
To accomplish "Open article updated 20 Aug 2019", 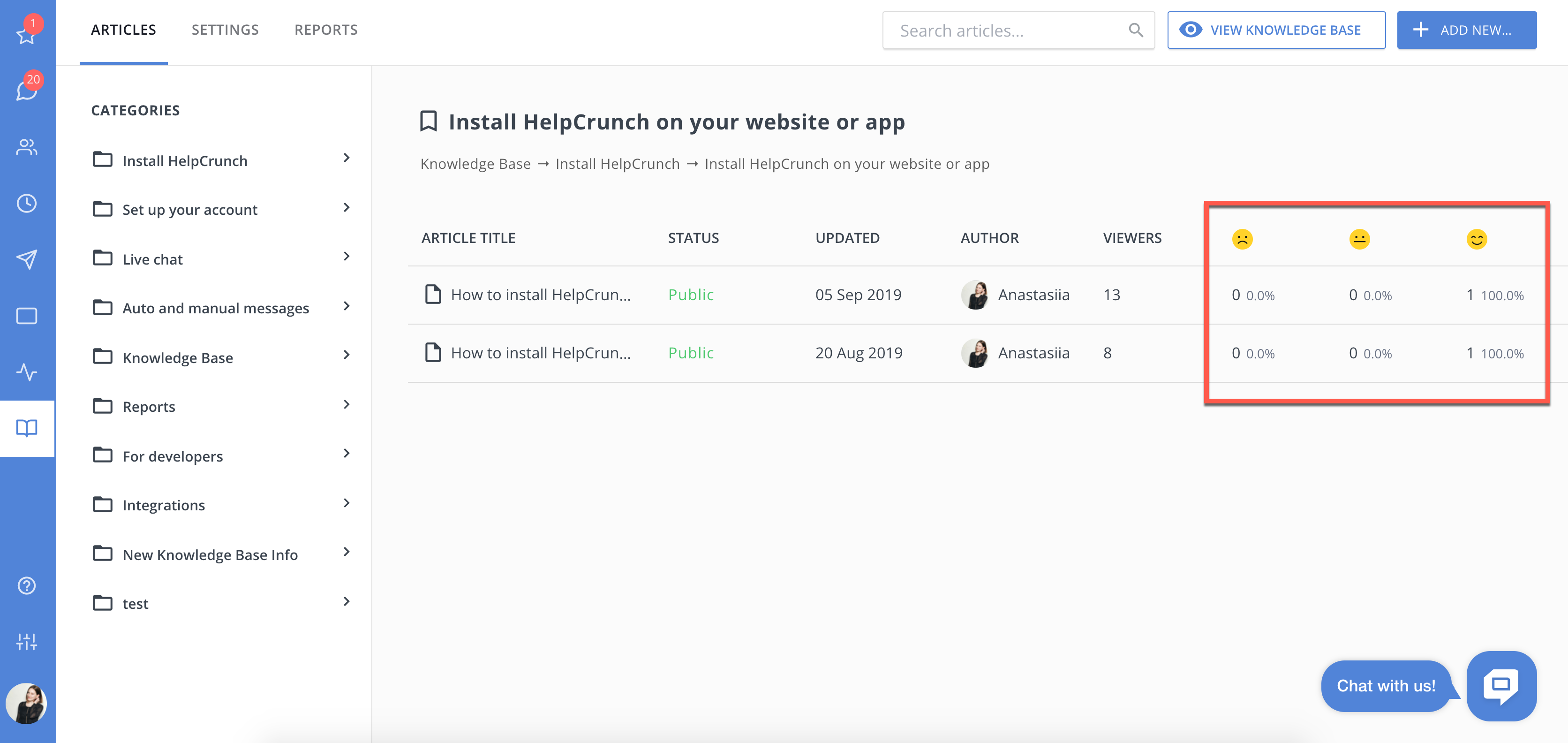I will pos(541,353).
